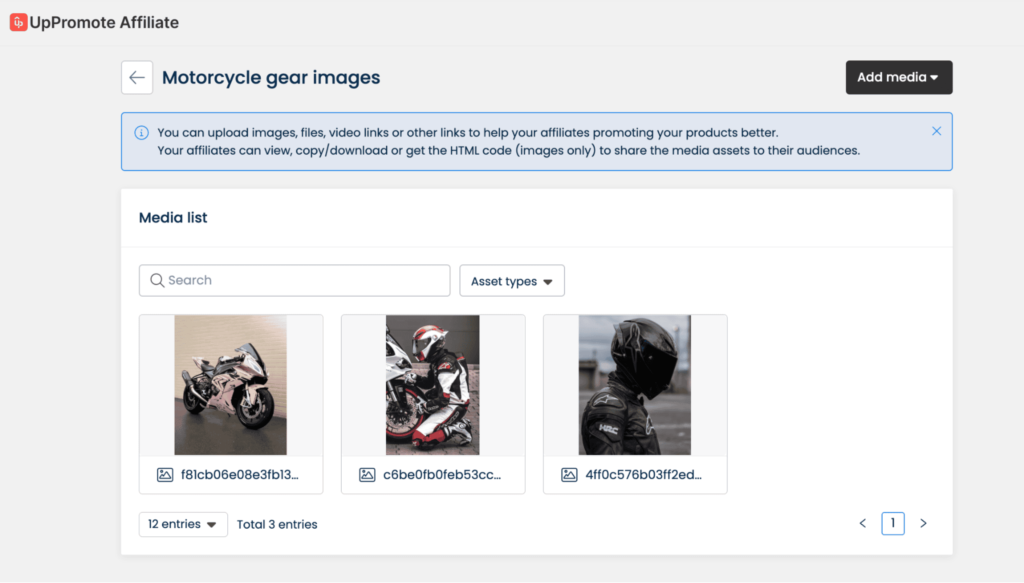
Task: Click the magnifier icon in the search box
Action: (x=156, y=281)
